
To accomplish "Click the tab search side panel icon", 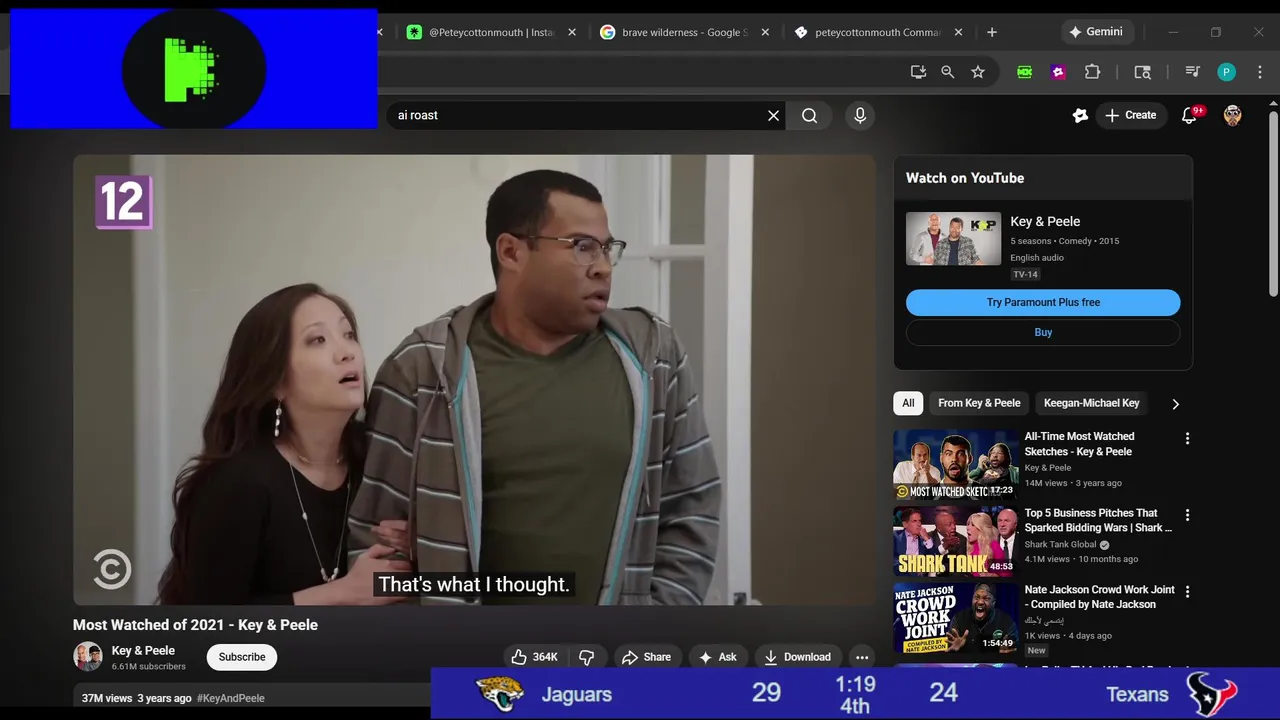I will (1142, 72).
